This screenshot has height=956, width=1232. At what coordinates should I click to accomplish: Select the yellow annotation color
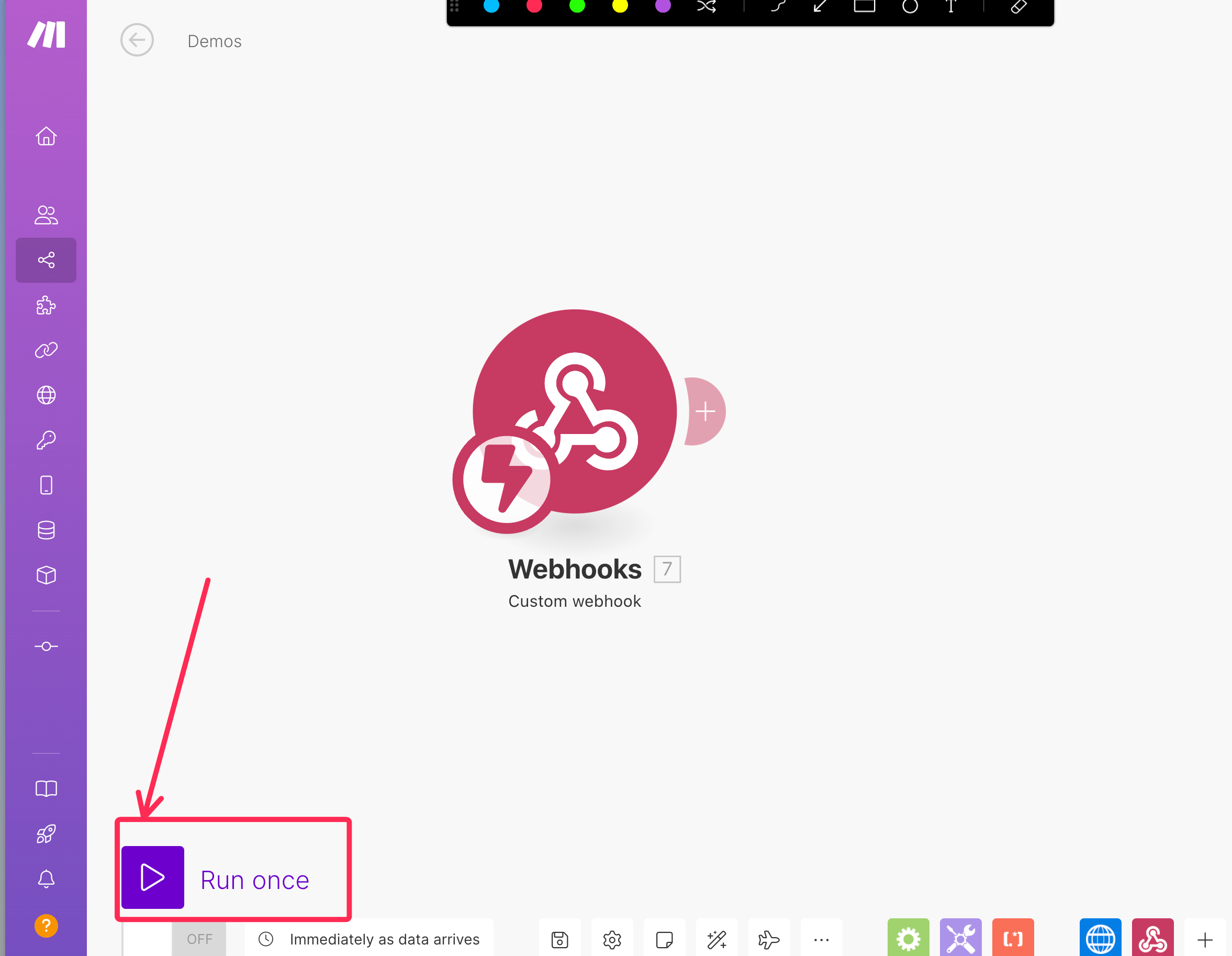pos(620,6)
